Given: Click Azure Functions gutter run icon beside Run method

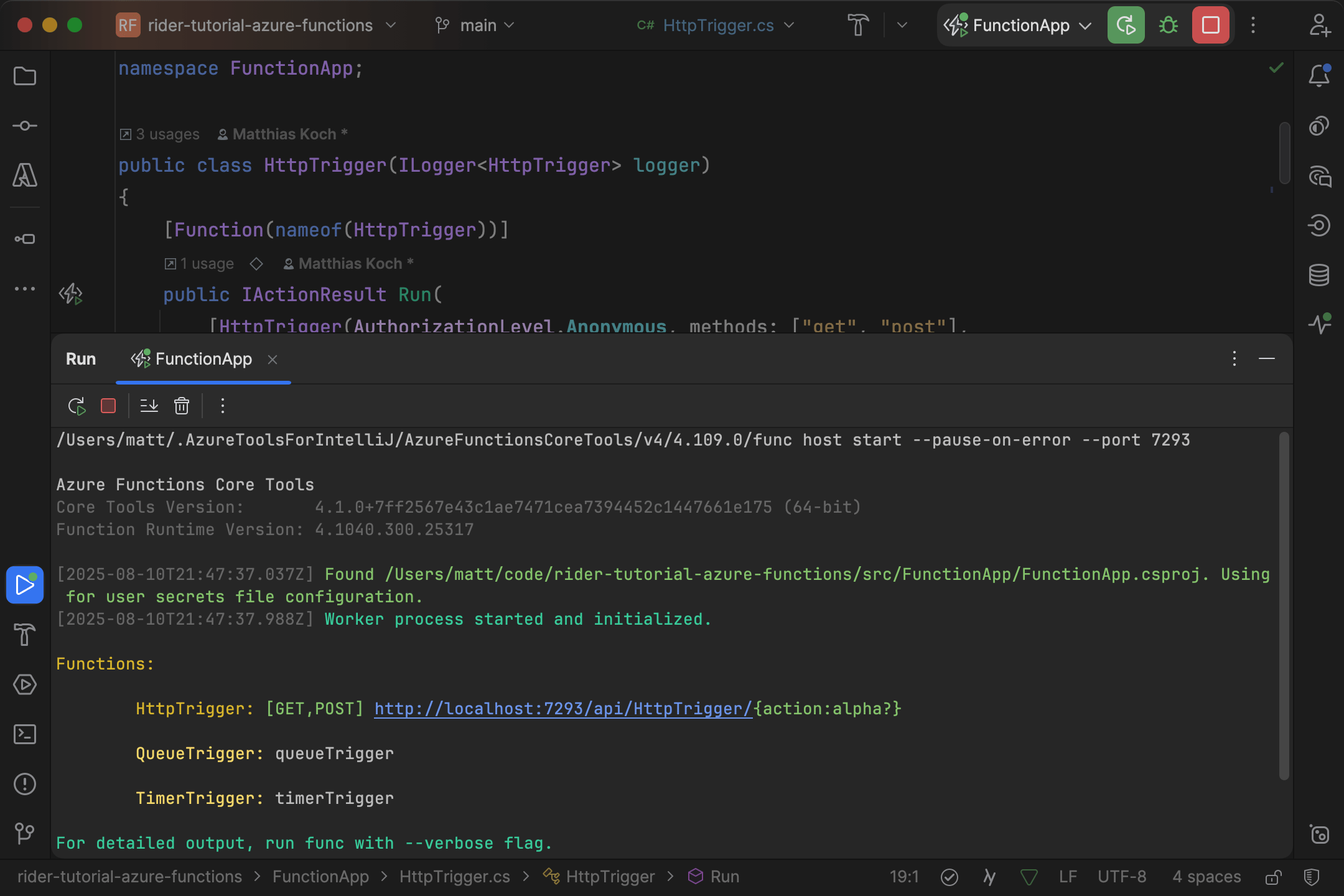Looking at the screenshot, I should [71, 294].
